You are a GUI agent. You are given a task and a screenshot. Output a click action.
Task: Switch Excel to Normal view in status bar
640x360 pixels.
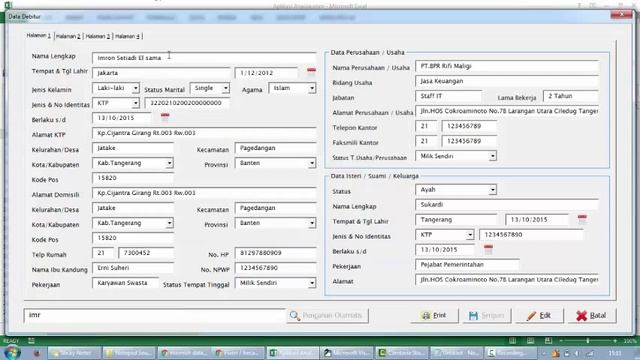coord(513,341)
